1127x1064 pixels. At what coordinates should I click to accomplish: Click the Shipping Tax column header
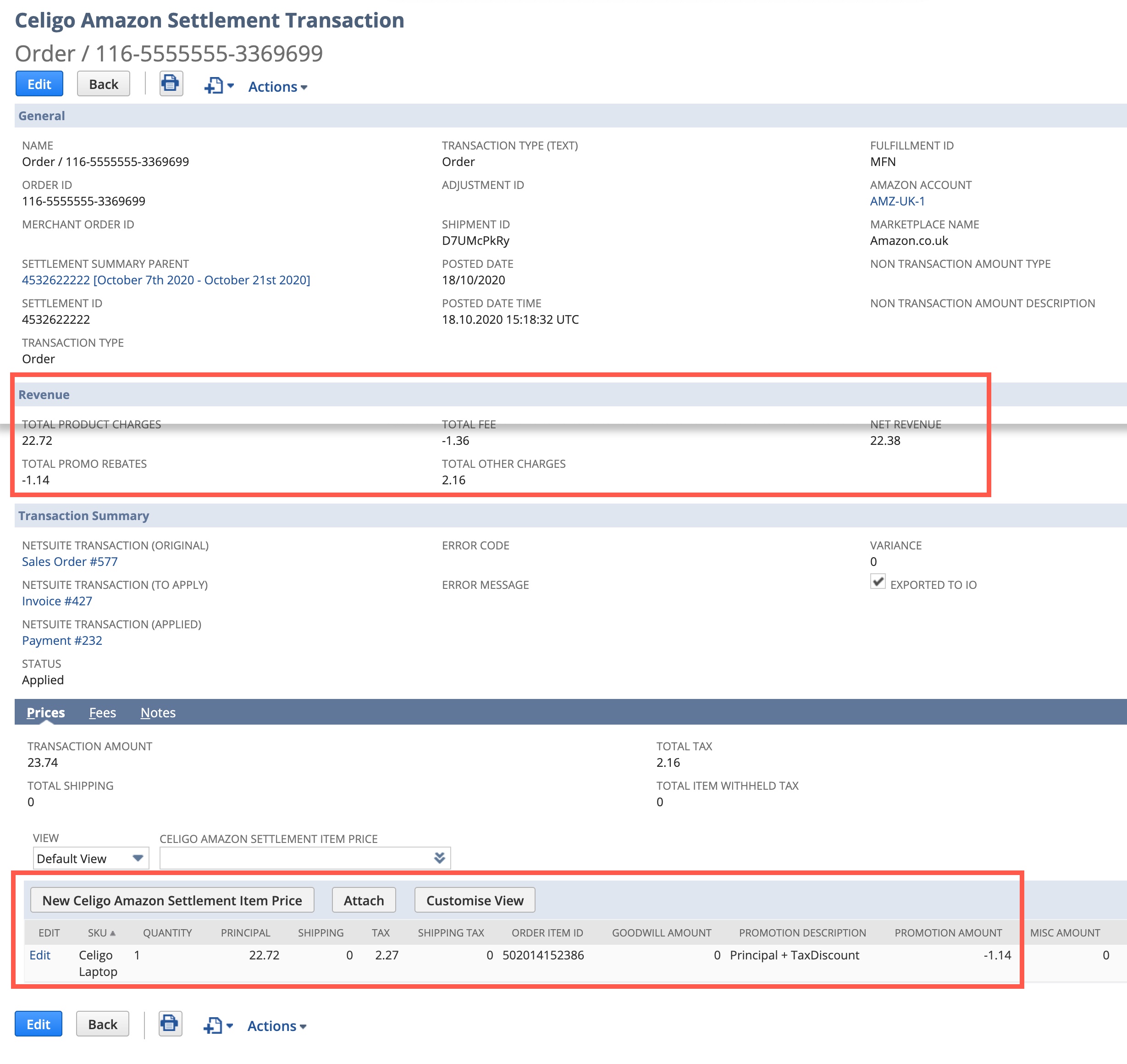click(x=451, y=933)
